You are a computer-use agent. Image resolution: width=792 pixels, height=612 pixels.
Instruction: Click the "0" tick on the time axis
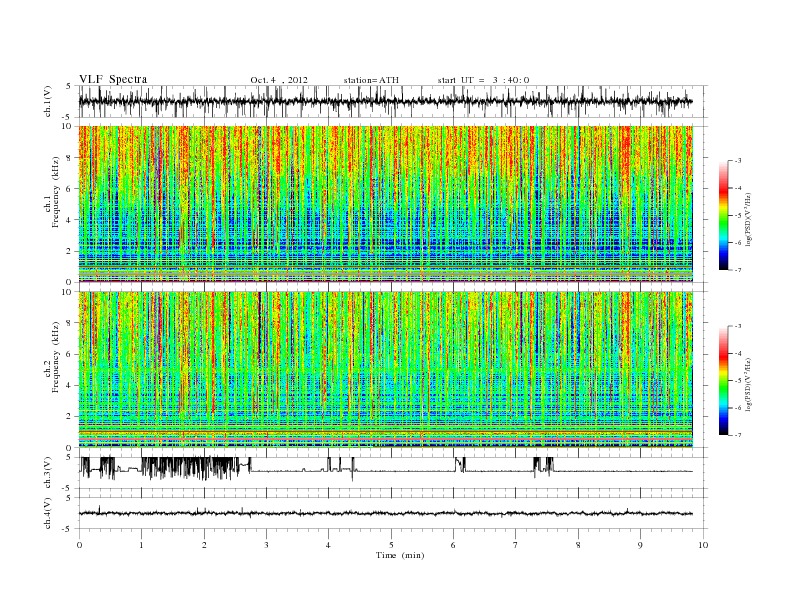79,545
